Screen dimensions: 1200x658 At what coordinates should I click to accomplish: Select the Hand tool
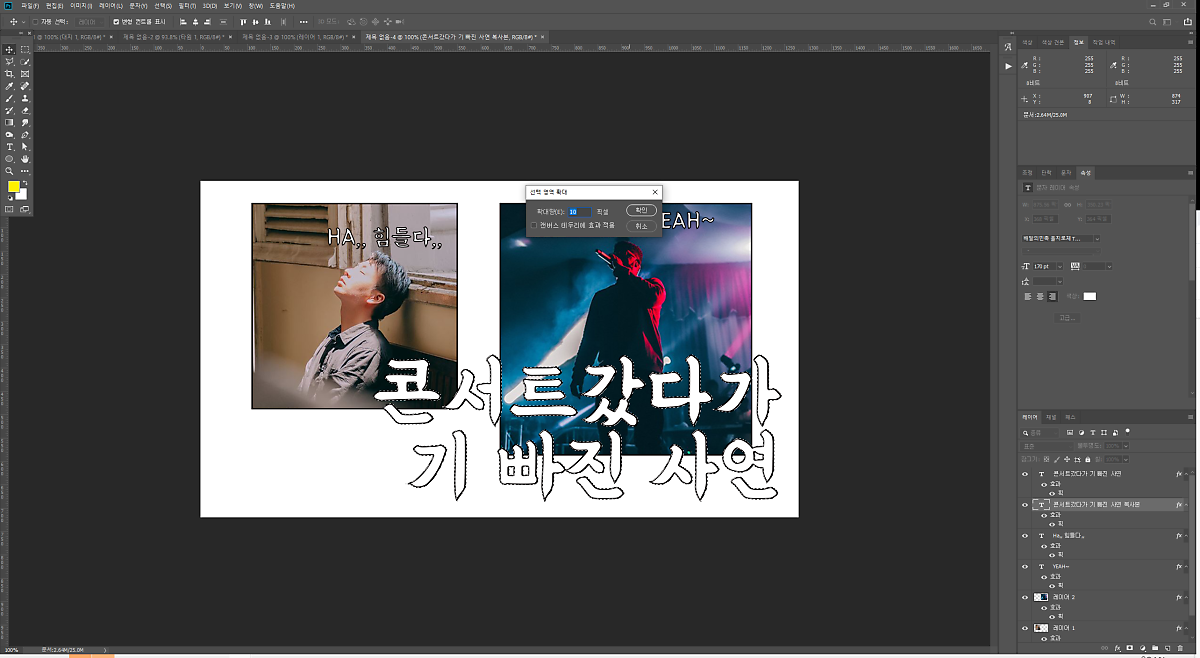pyautogui.click(x=25, y=159)
